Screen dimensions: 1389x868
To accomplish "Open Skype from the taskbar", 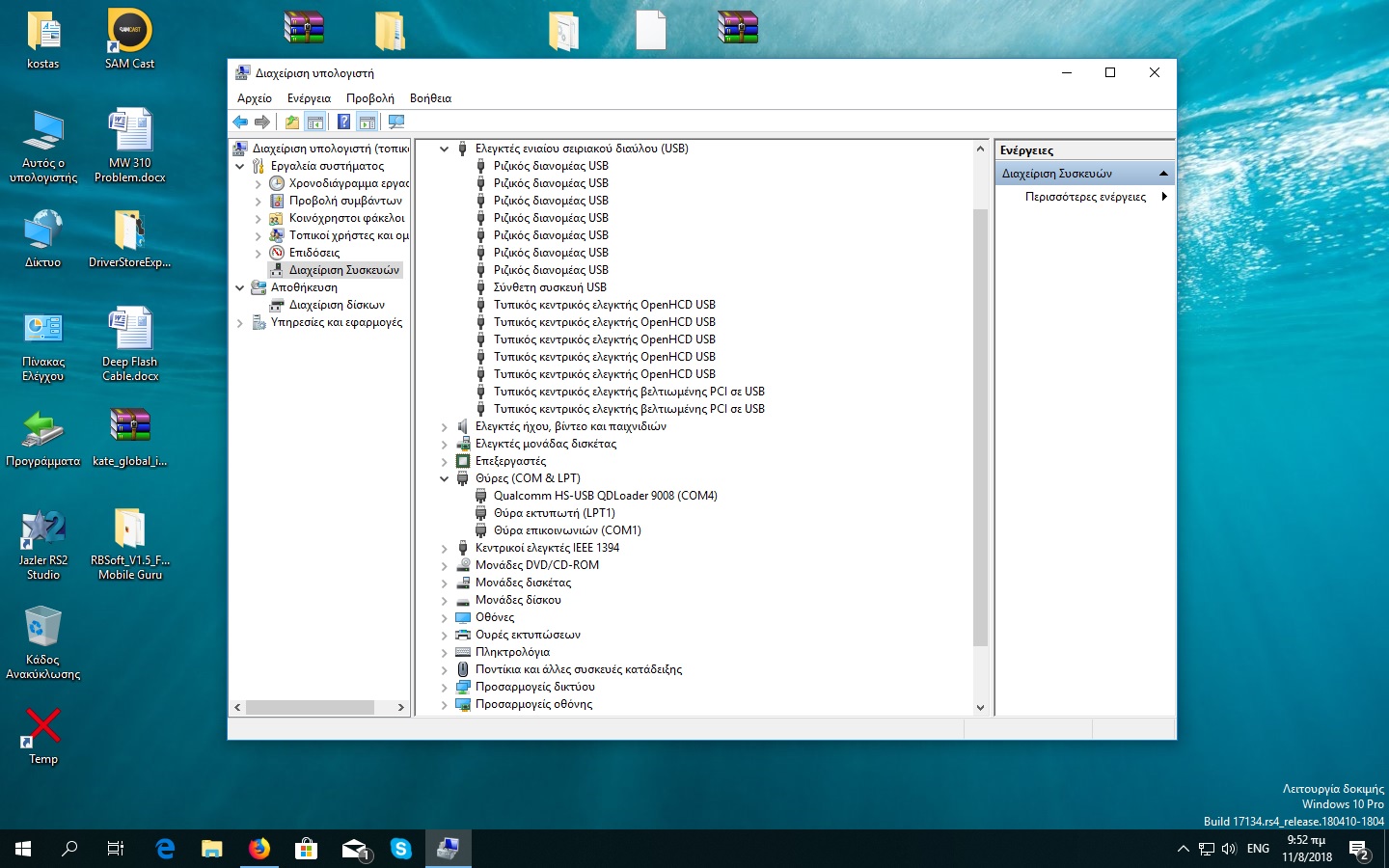I will [x=401, y=849].
